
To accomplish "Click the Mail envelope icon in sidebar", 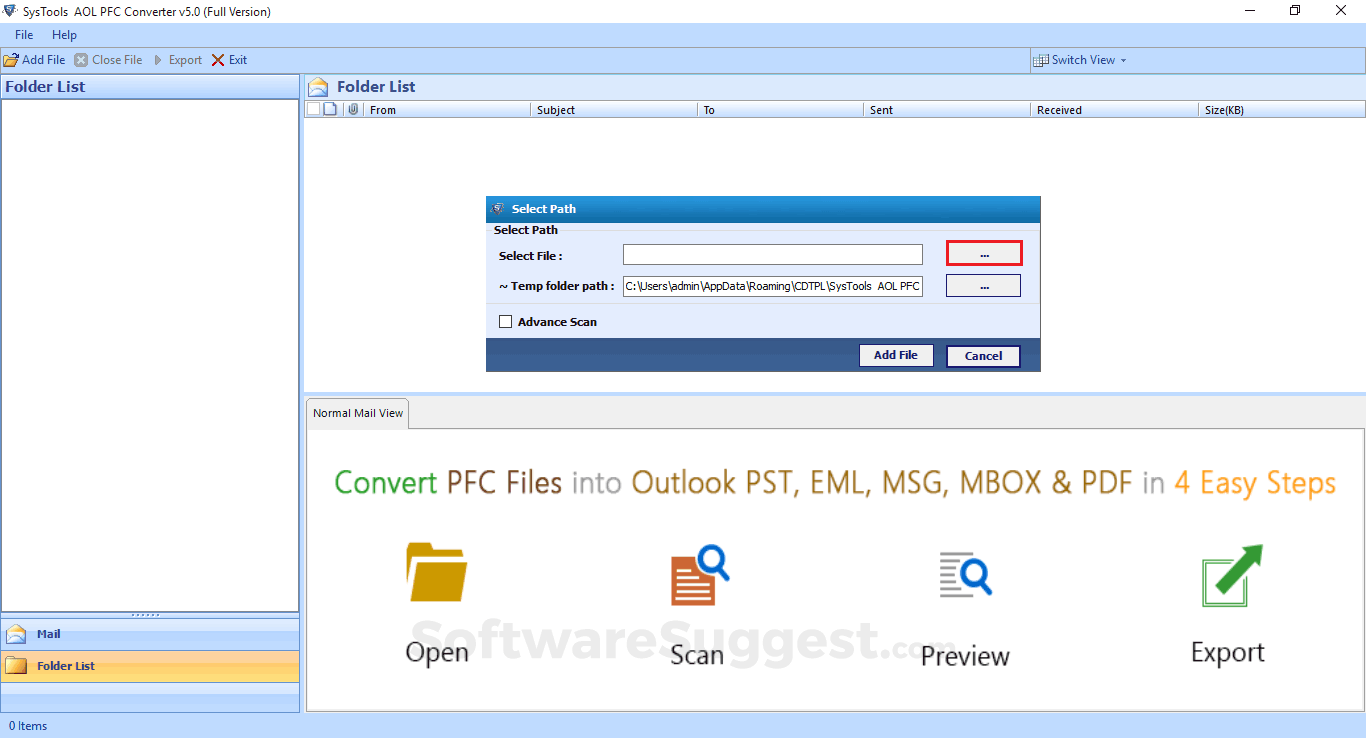I will click(16, 634).
